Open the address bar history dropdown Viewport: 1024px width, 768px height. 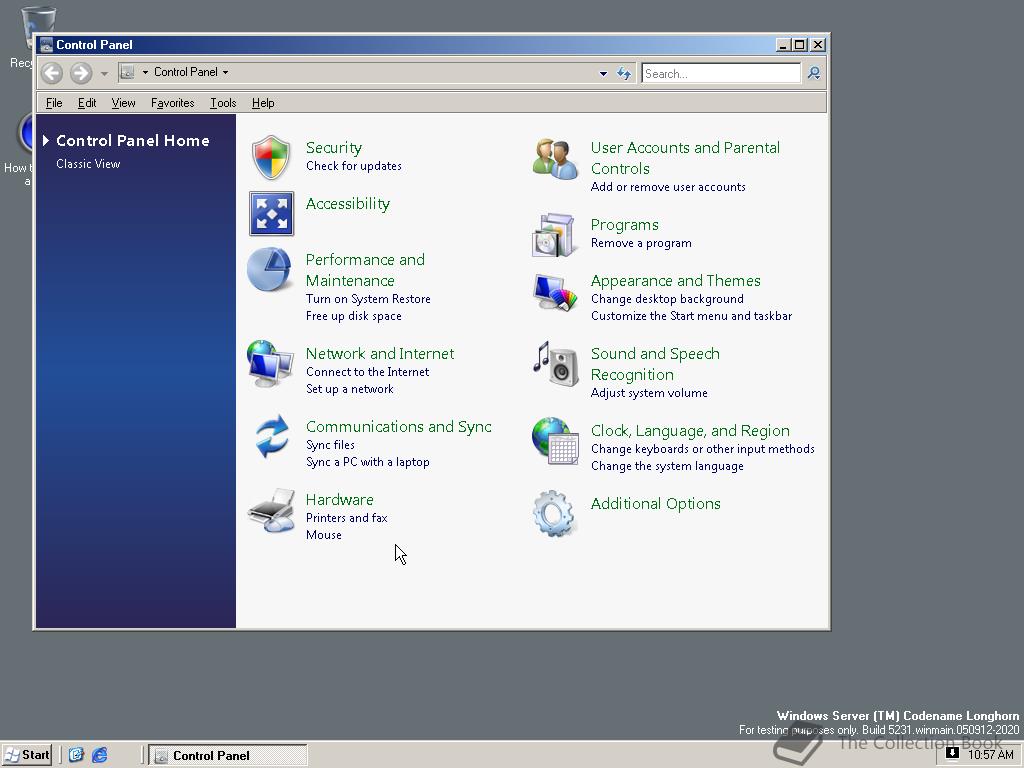[x=603, y=74]
